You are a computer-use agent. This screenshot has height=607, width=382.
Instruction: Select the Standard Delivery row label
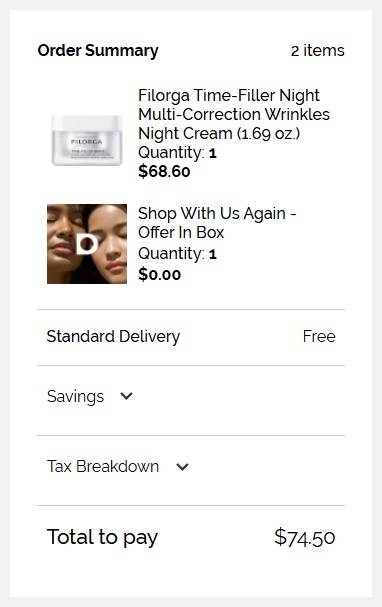[113, 336]
